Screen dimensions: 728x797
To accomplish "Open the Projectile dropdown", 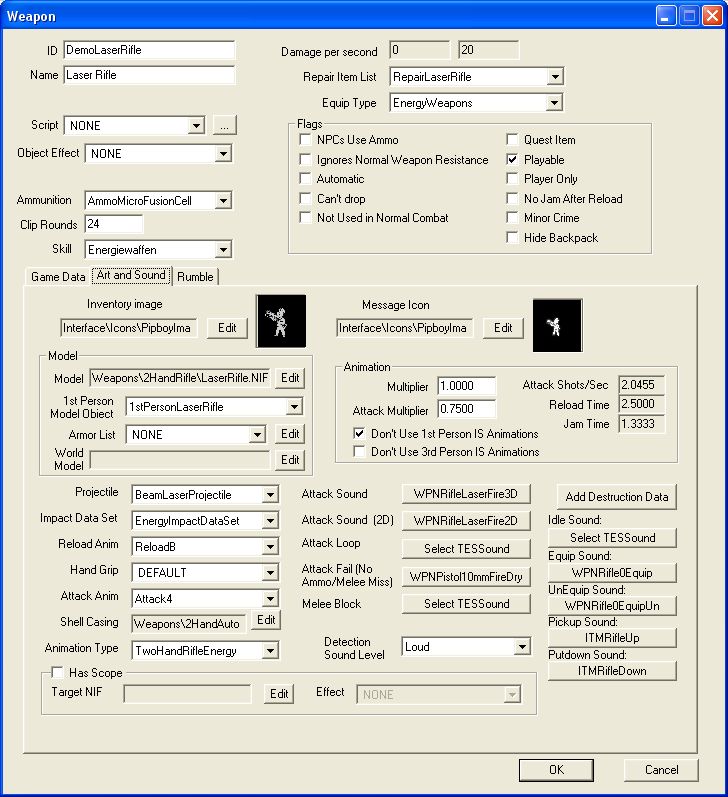I will pos(270,495).
